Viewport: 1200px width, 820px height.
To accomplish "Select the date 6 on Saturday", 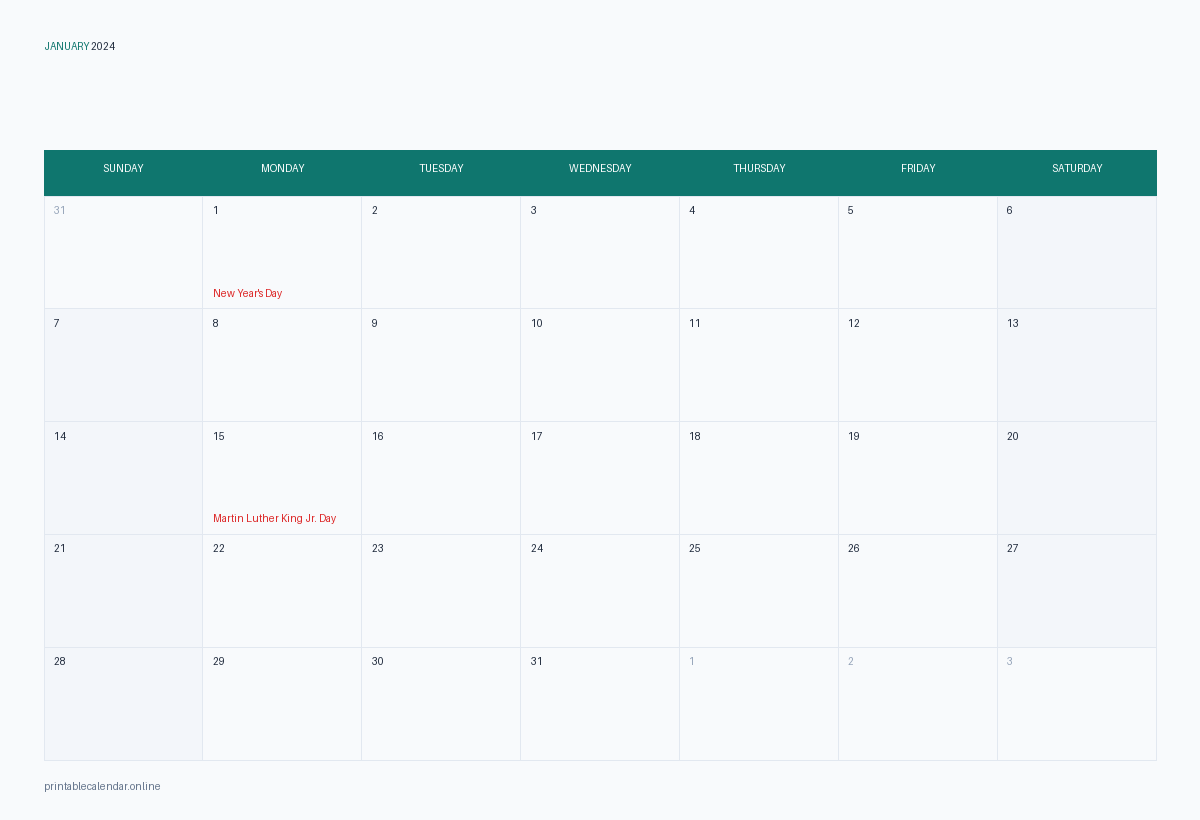I will coord(1077,252).
